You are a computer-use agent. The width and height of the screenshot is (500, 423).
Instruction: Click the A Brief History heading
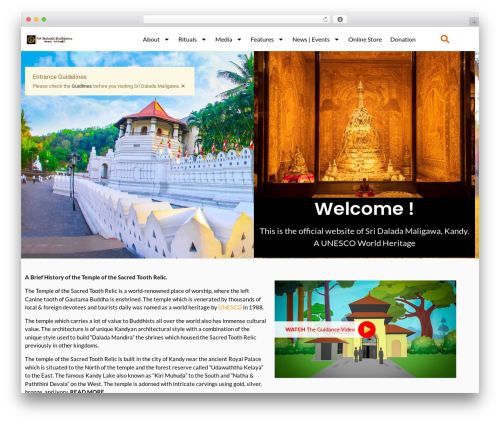(96, 277)
